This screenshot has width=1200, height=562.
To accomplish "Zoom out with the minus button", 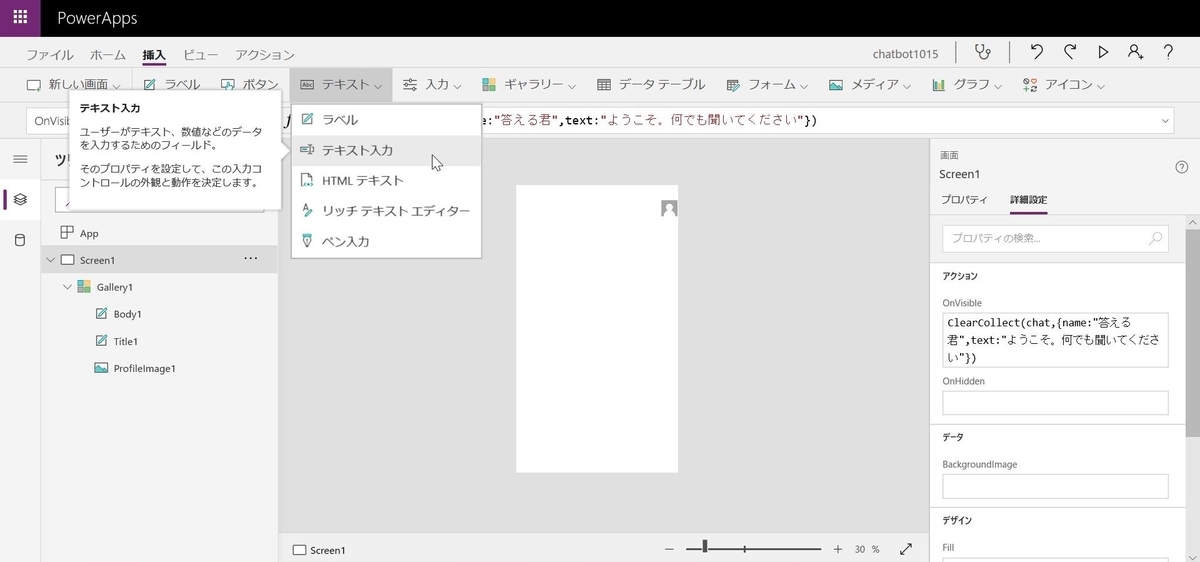I will [x=668, y=549].
